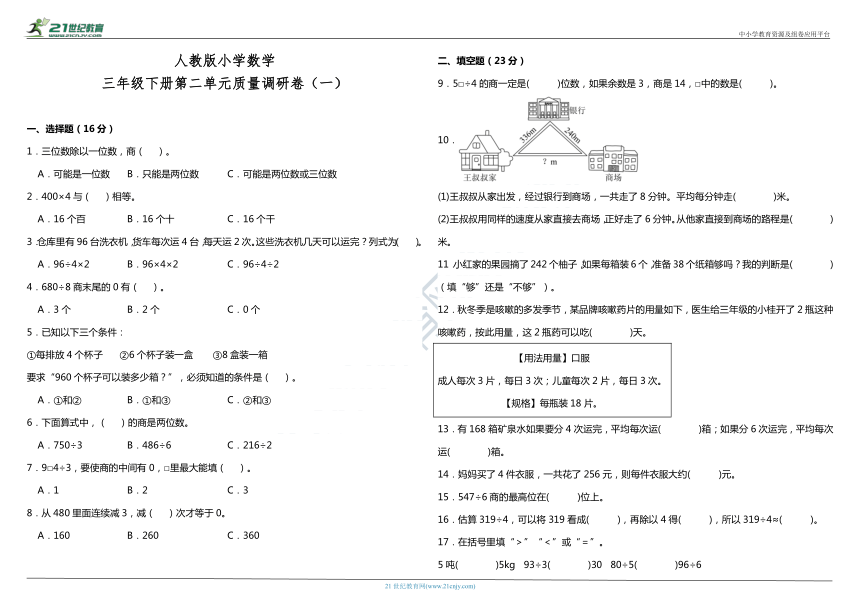The height and width of the screenshot is (608, 860).
Task: Choose option B 2个 for question 4
Action: point(143,310)
